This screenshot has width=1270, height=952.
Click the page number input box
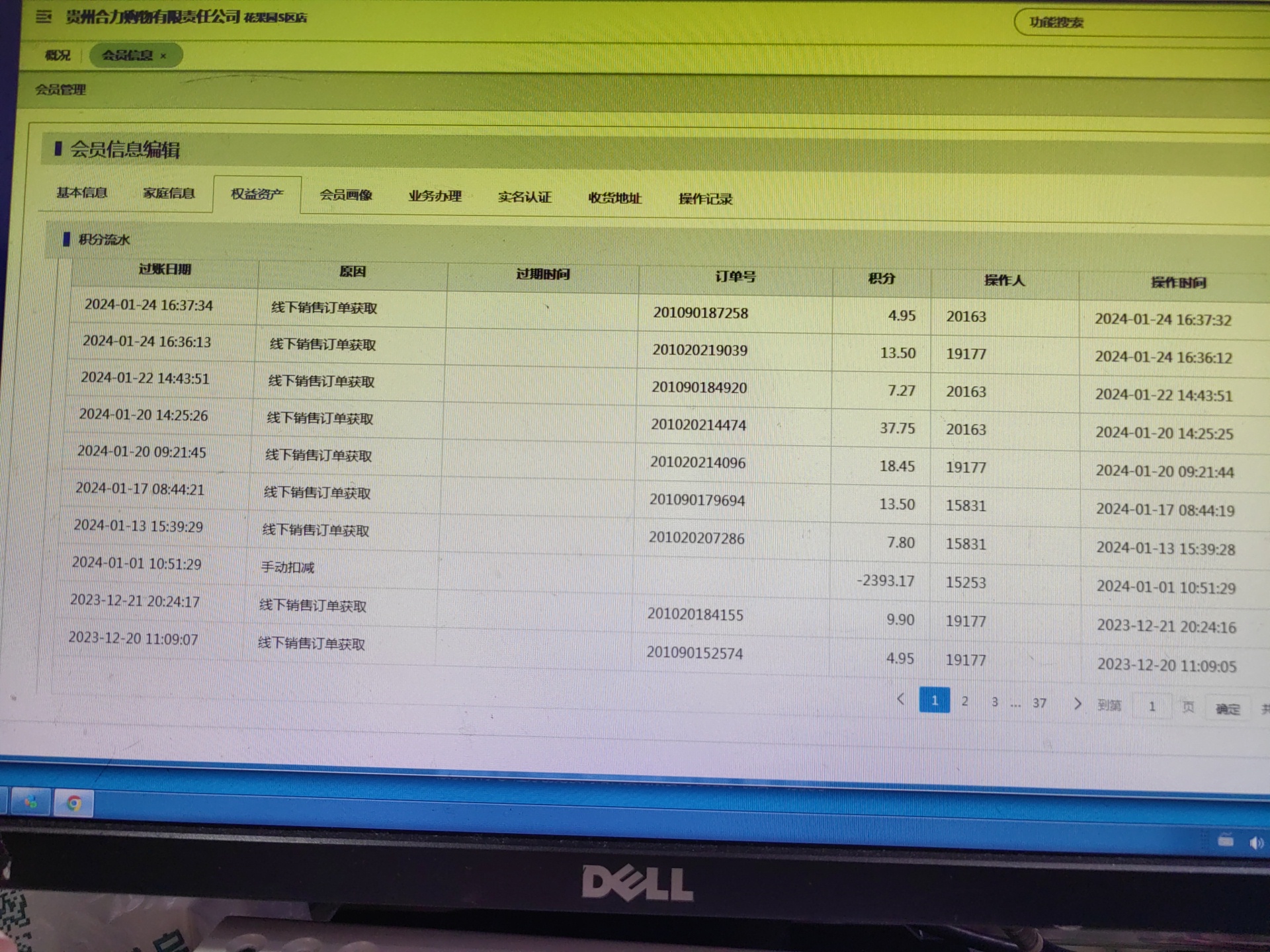[1152, 706]
